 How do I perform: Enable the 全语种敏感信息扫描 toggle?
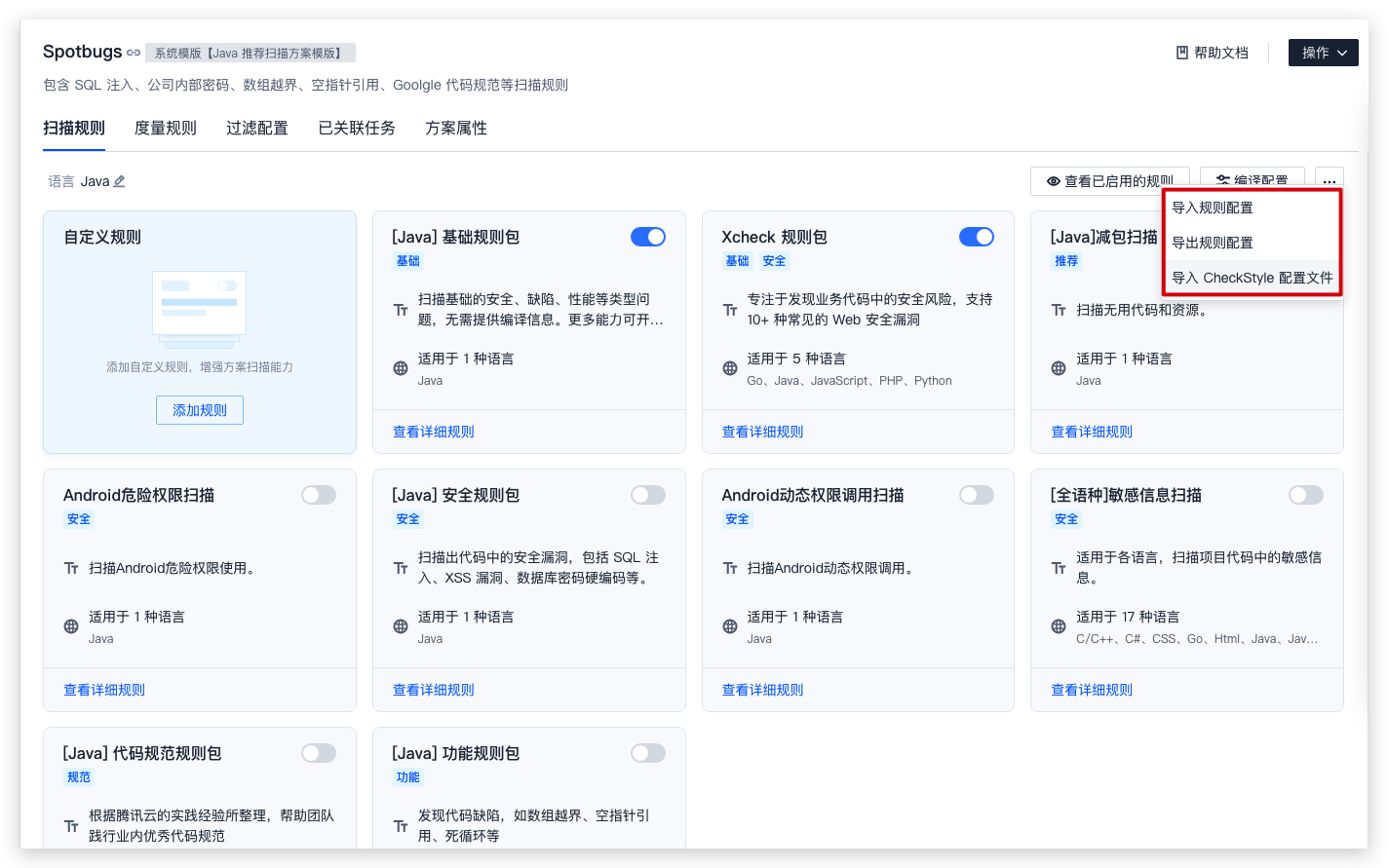[x=1306, y=495]
